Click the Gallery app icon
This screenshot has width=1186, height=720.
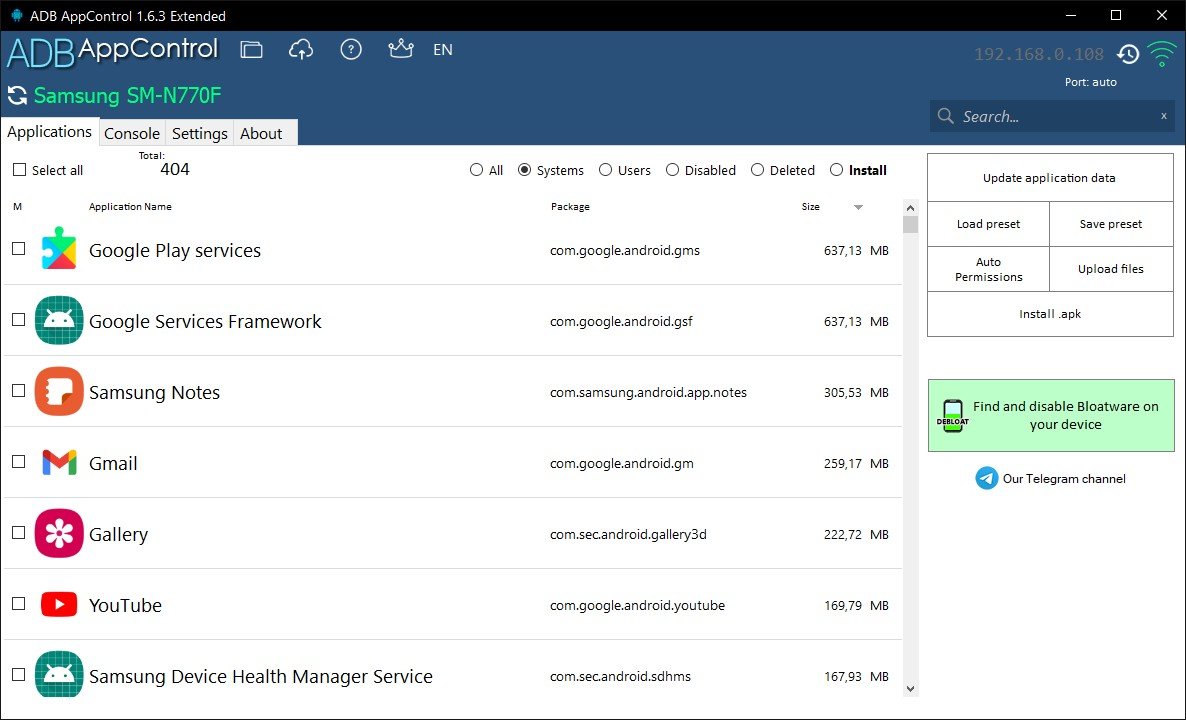pyautogui.click(x=59, y=533)
